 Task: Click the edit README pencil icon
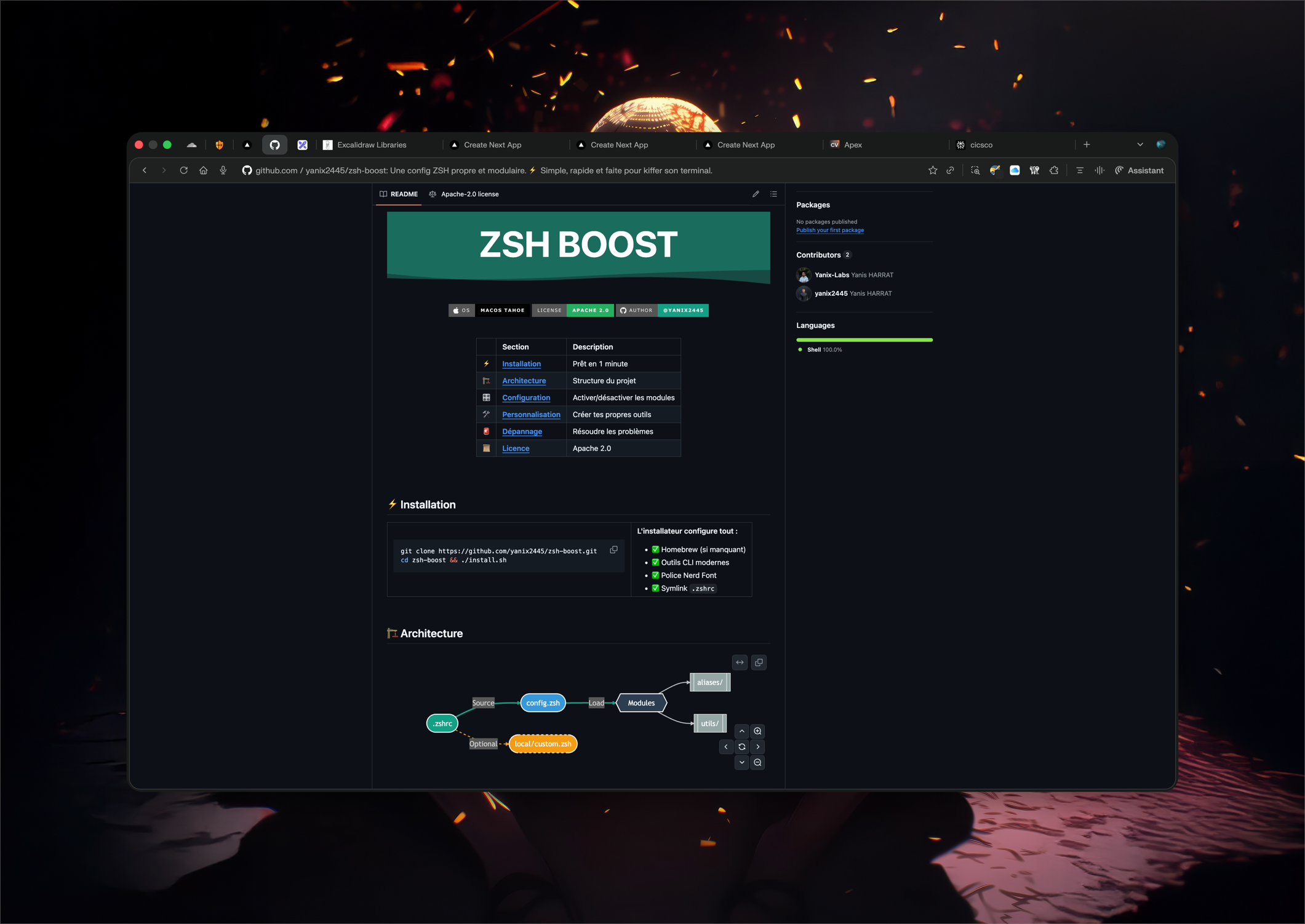tap(756, 194)
